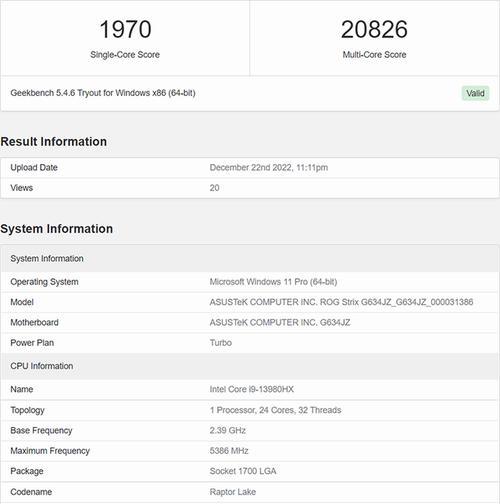Click the upload date December 22nd 2022 value
The height and width of the screenshot is (504, 500).
pos(269,167)
